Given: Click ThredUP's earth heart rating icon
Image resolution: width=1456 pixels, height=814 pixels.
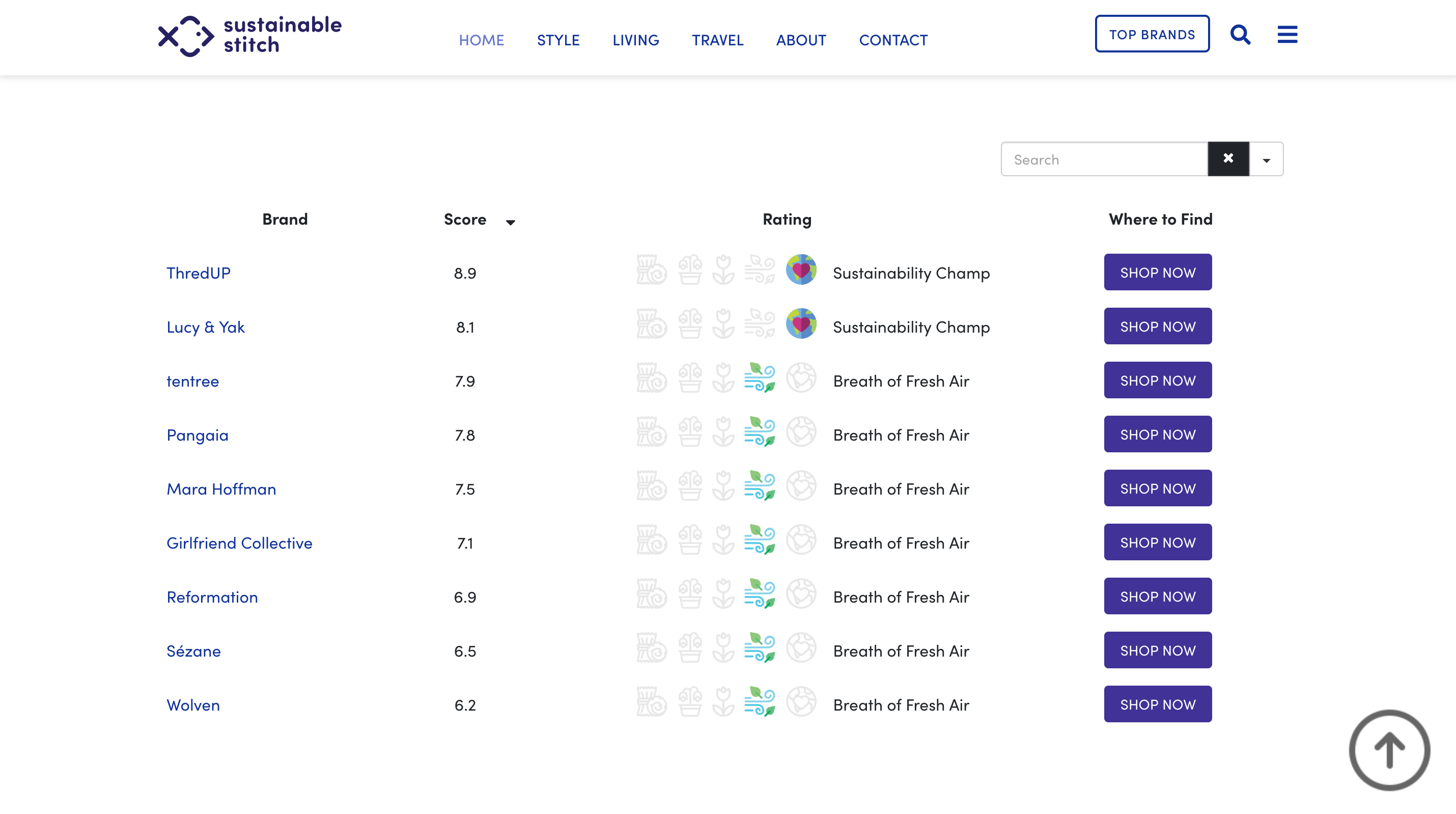Looking at the screenshot, I should (801, 270).
